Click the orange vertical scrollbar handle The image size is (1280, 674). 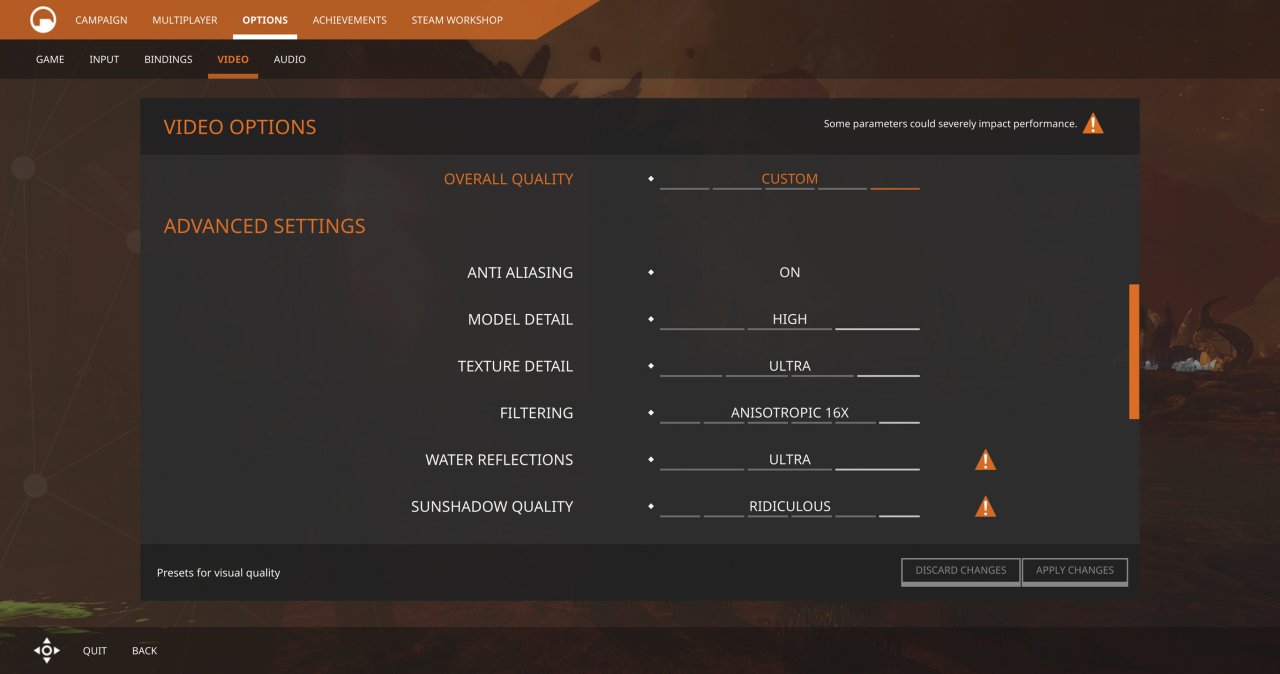(x=1134, y=351)
